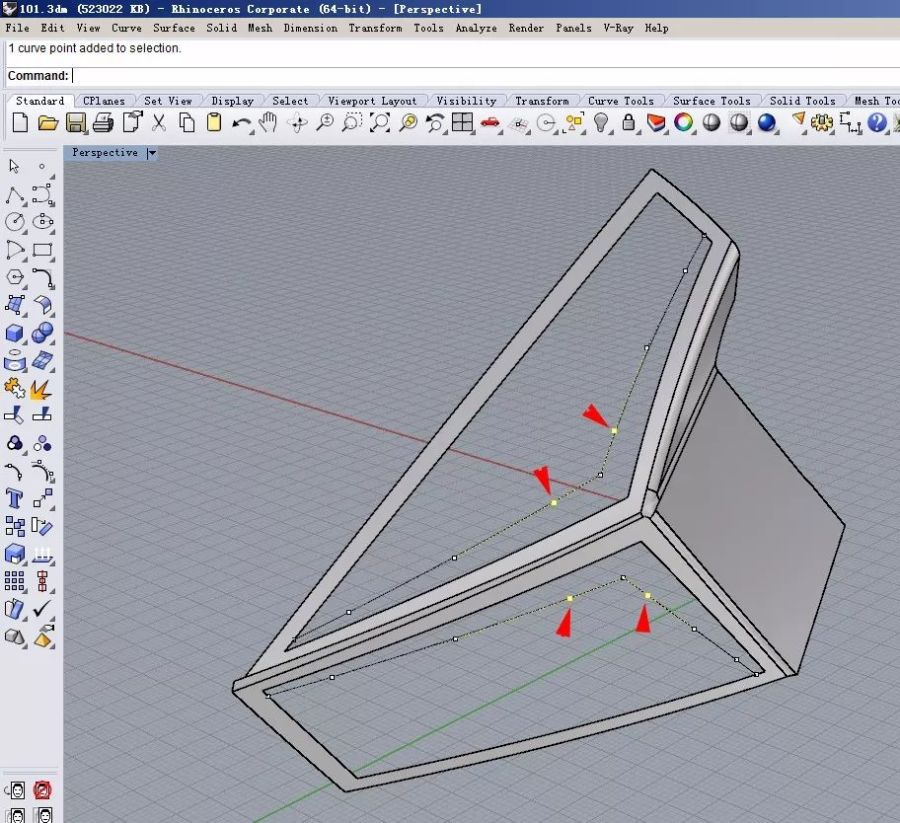Choose the Circle drawing tool
The width and height of the screenshot is (900, 823).
15,222
